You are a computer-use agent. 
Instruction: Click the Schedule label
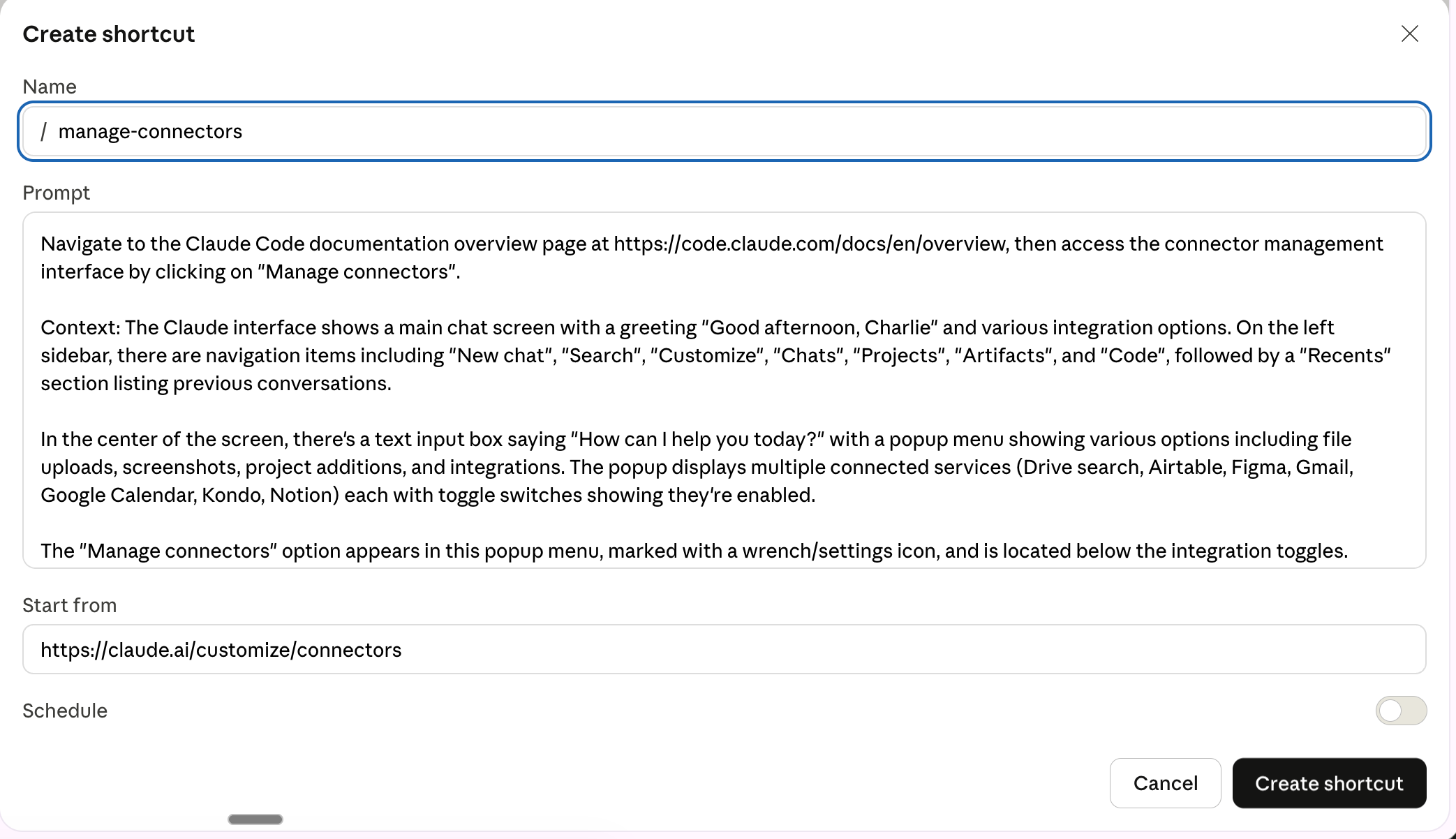pyautogui.click(x=65, y=711)
